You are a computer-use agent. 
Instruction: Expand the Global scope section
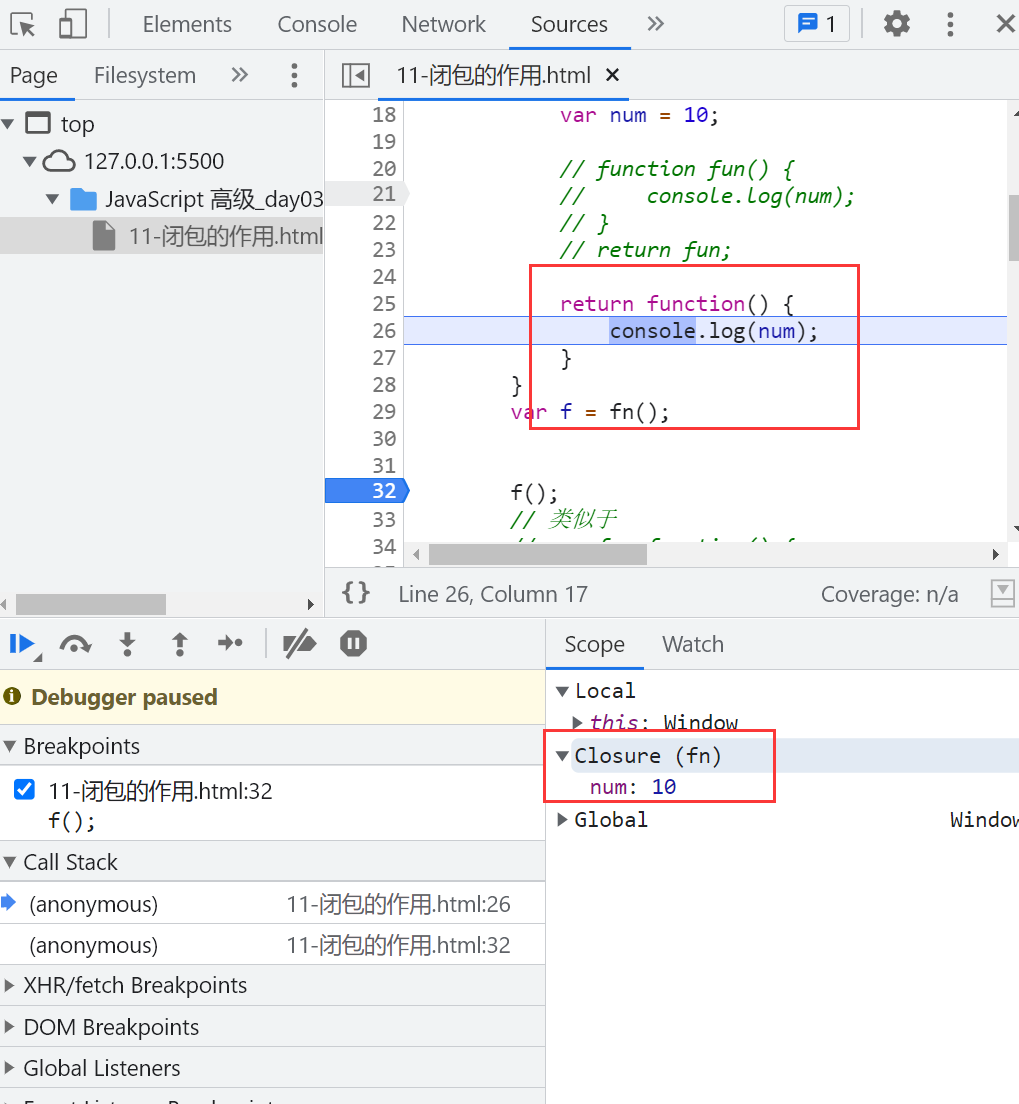pos(562,820)
